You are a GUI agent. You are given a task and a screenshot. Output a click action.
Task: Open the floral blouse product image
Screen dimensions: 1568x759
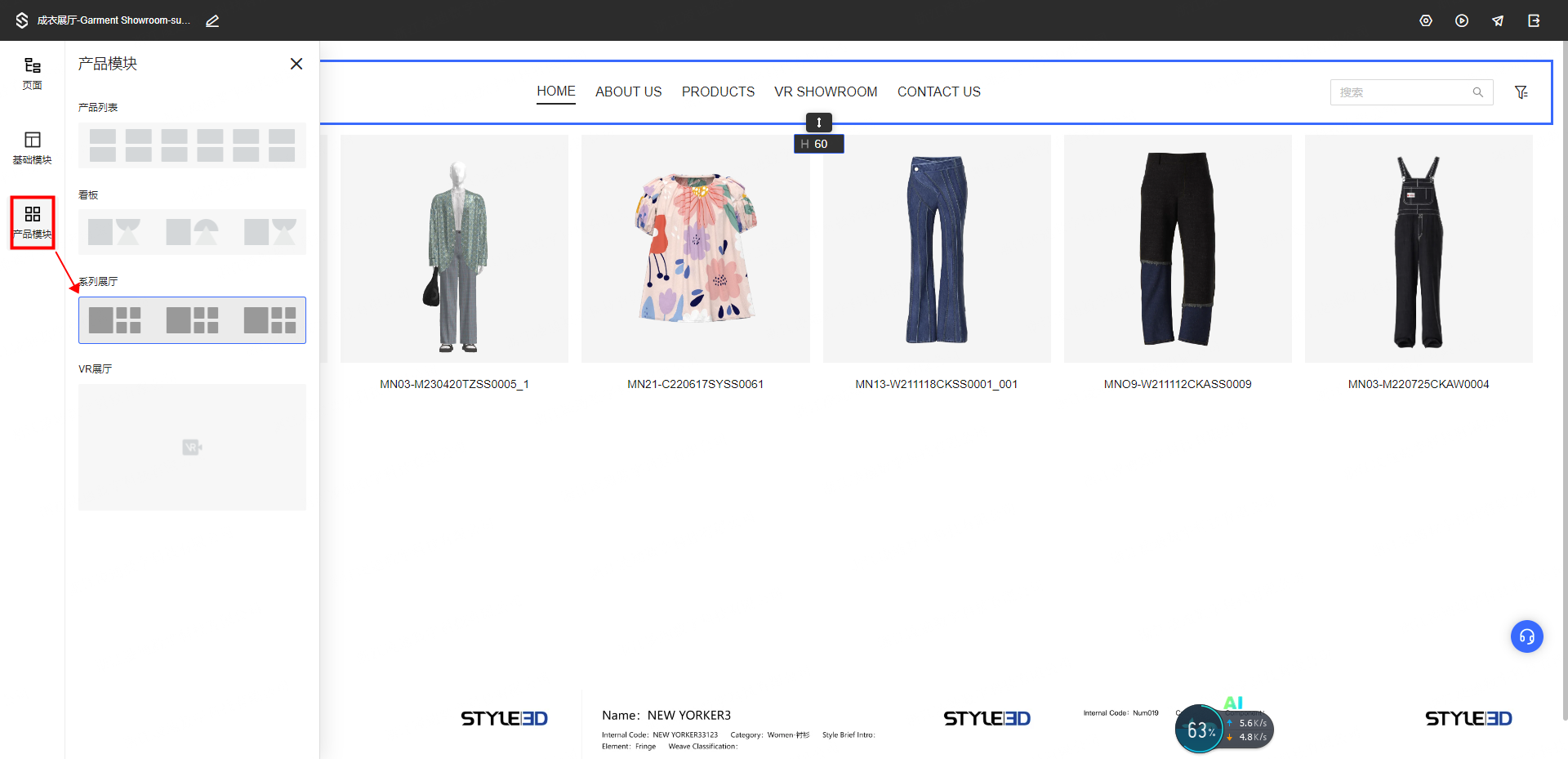pyautogui.click(x=696, y=249)
